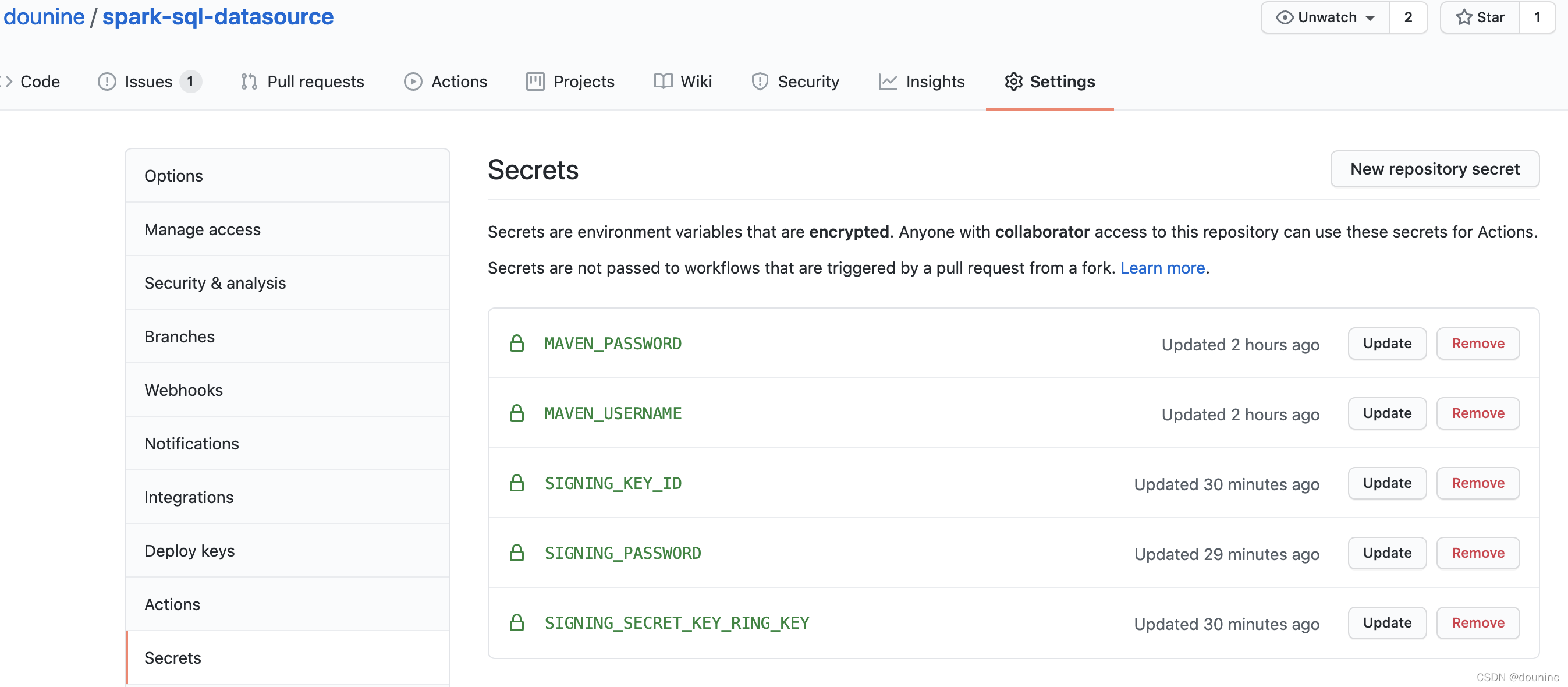1568x687 pixels.
Task: Click the lock icon next to SIGNING_KEY_ID
Action: click(517, 483)
